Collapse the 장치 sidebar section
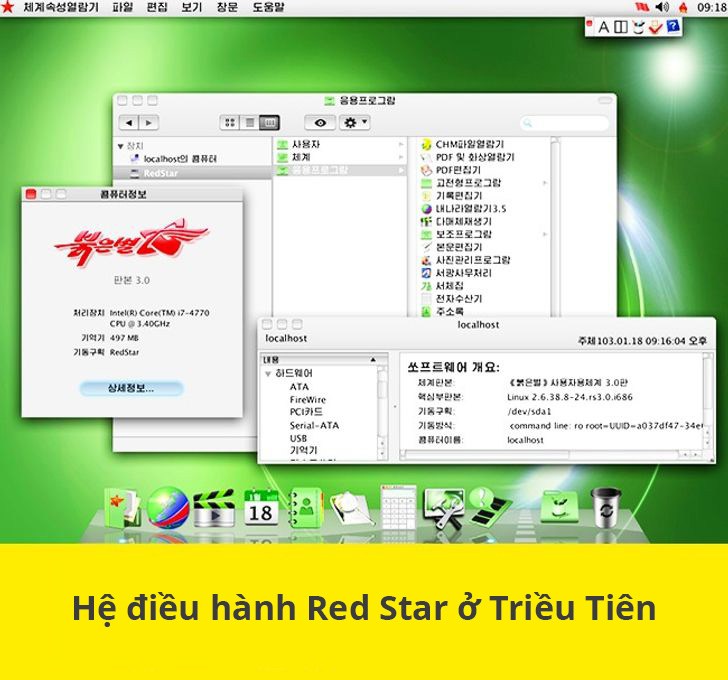Screen dimensions: 728x680 [120, 146]
